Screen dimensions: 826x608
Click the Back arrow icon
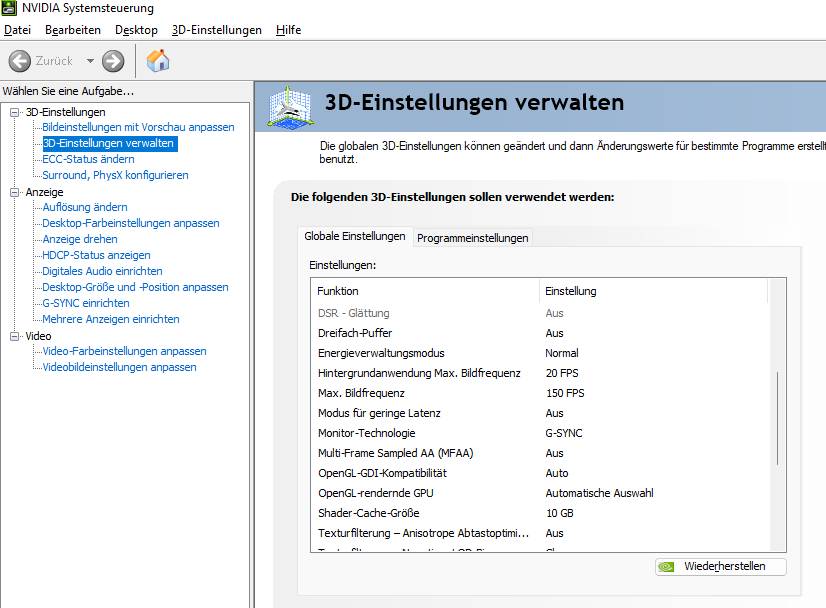[19, 61]
